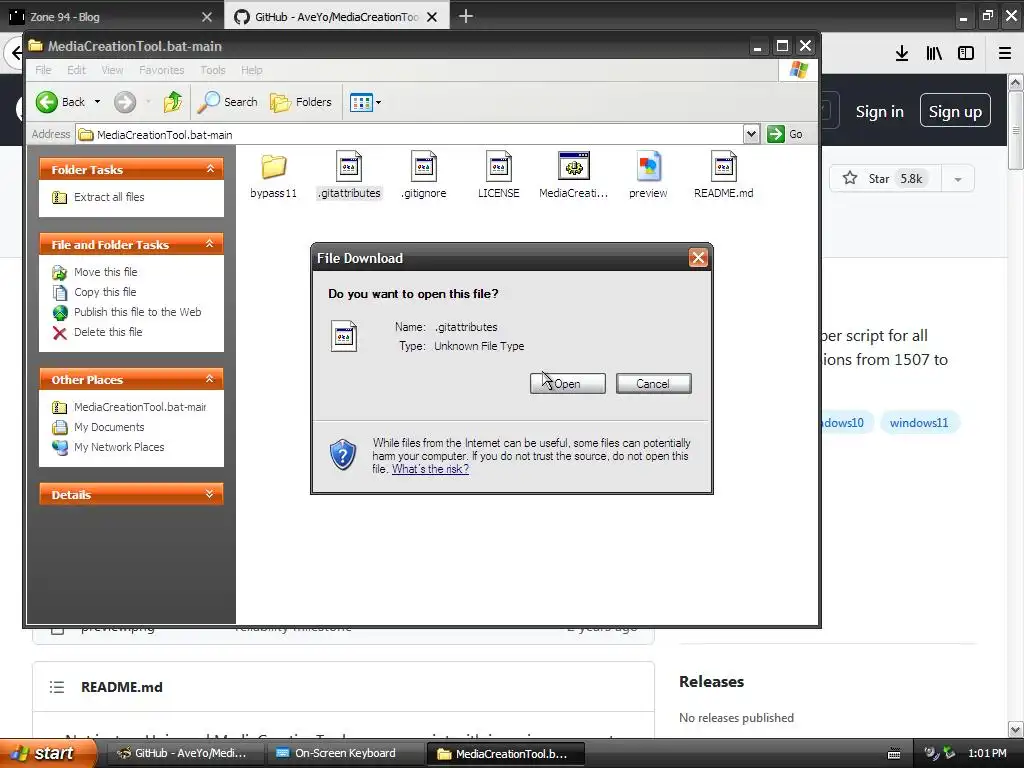Image resolution: width=1024 pixels, height=768 pixels.
Task: Select the .gitattributes file icon
Action: [x=349, y=167]
